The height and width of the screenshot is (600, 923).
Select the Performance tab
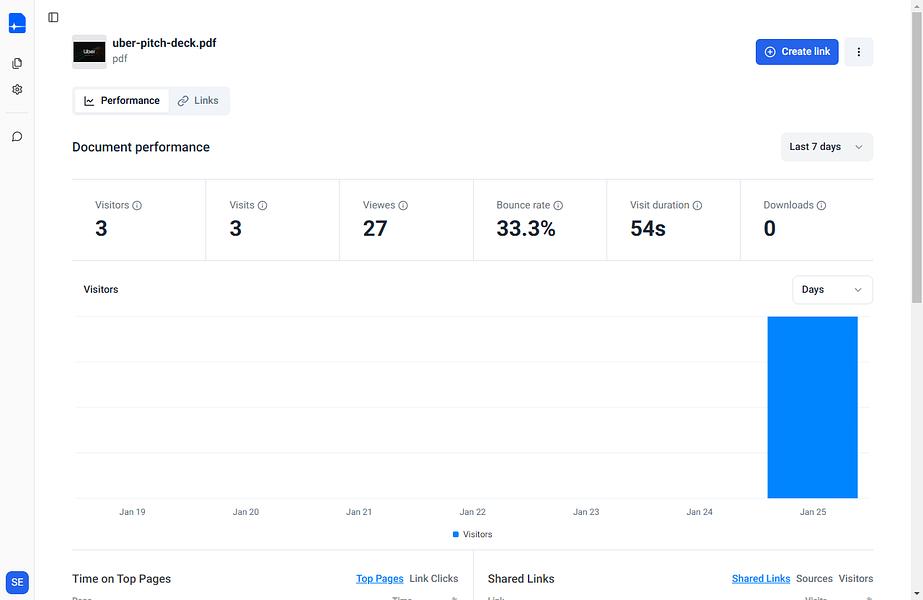[122, 101]
